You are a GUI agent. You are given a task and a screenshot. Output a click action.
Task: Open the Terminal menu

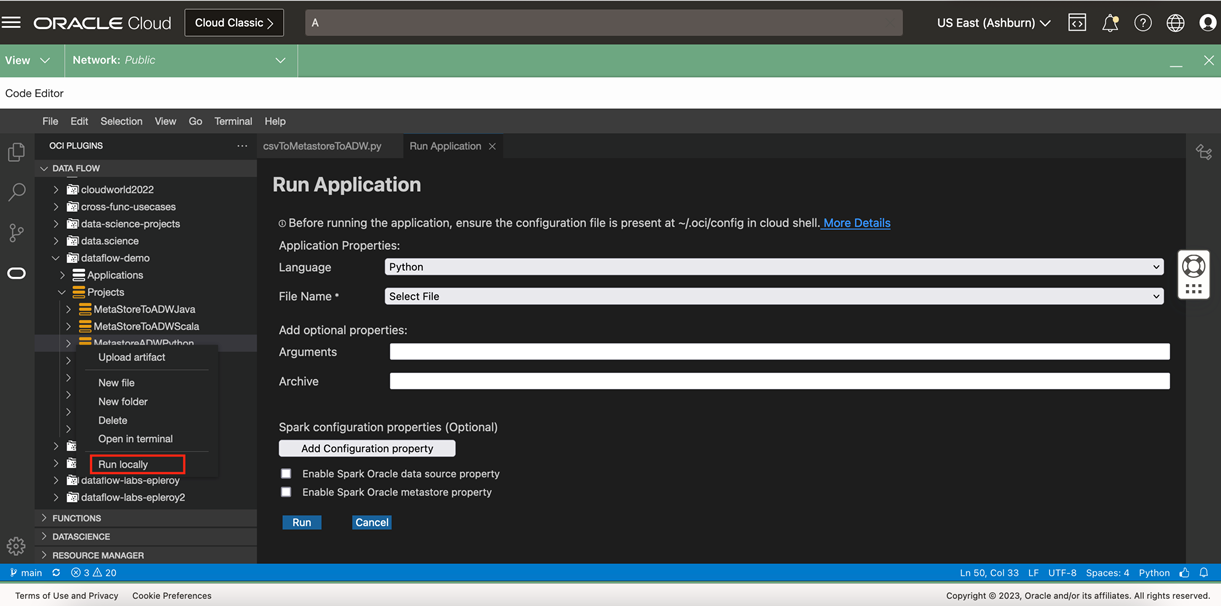click(233, 121)
